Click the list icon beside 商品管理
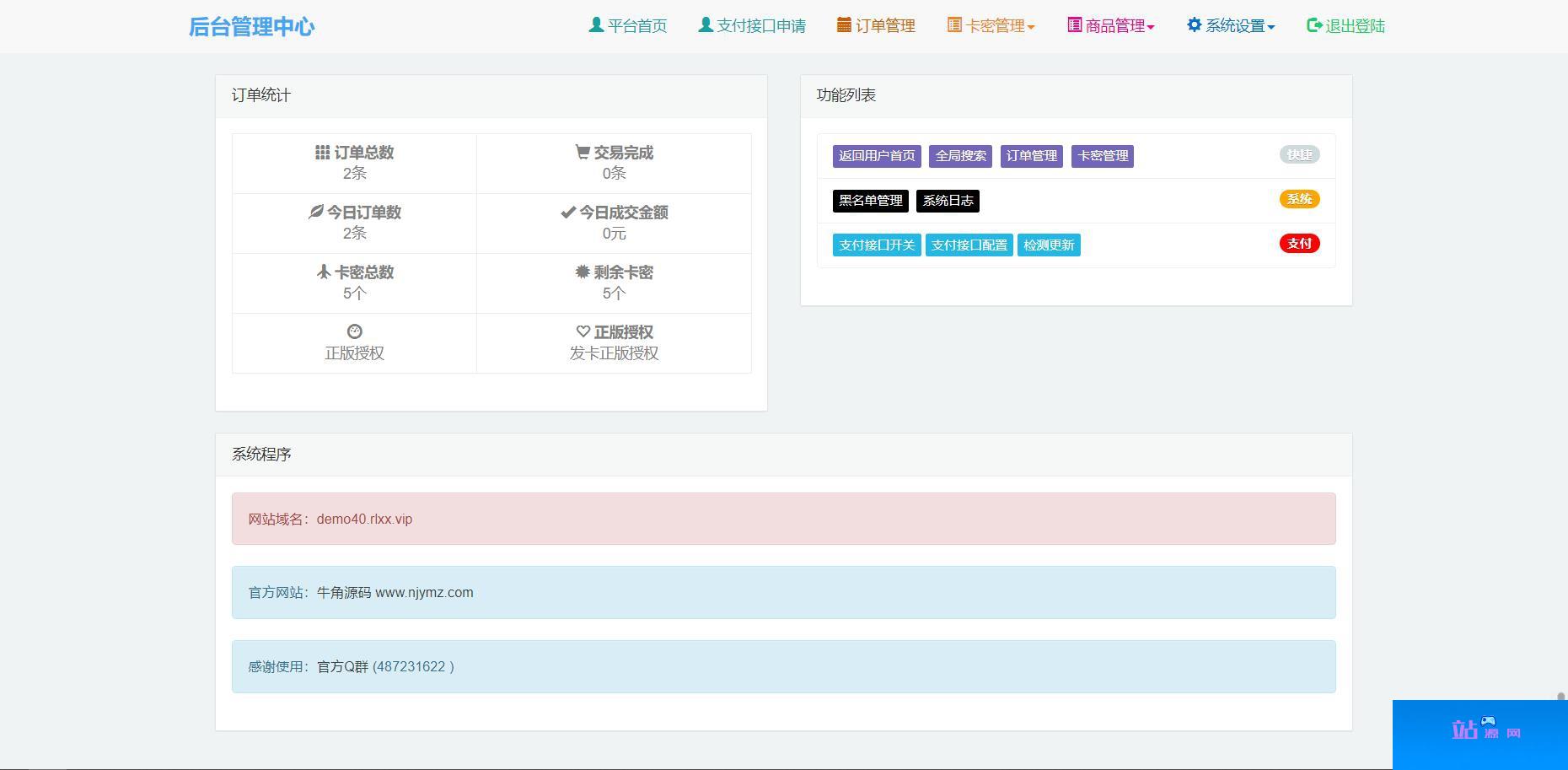Image resolution: width=1568 pixels, height=770 pixels. pyautogui.click(x=1075, y=25)
